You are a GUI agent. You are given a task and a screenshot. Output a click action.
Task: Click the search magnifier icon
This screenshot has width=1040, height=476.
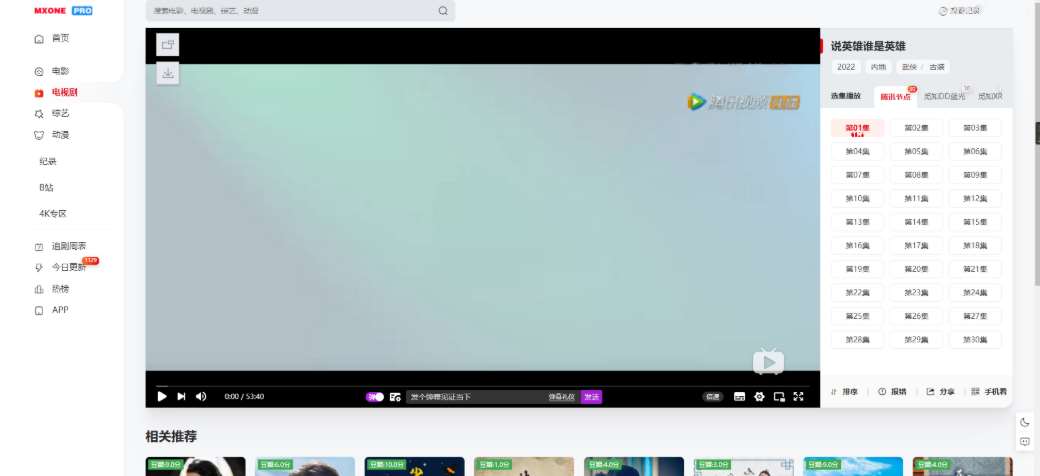tap(443, 11)
